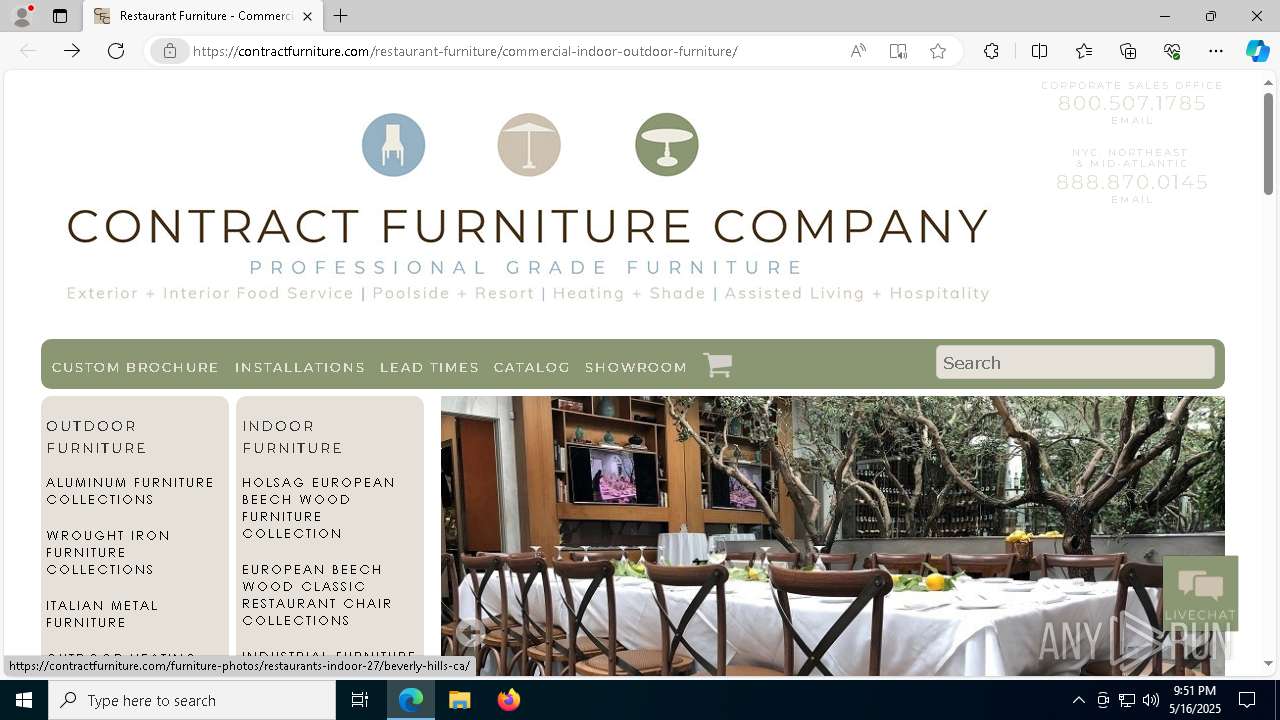Show previous slideshow image arrow
Screen dimensions: 1280x720
tap(470, 632)
